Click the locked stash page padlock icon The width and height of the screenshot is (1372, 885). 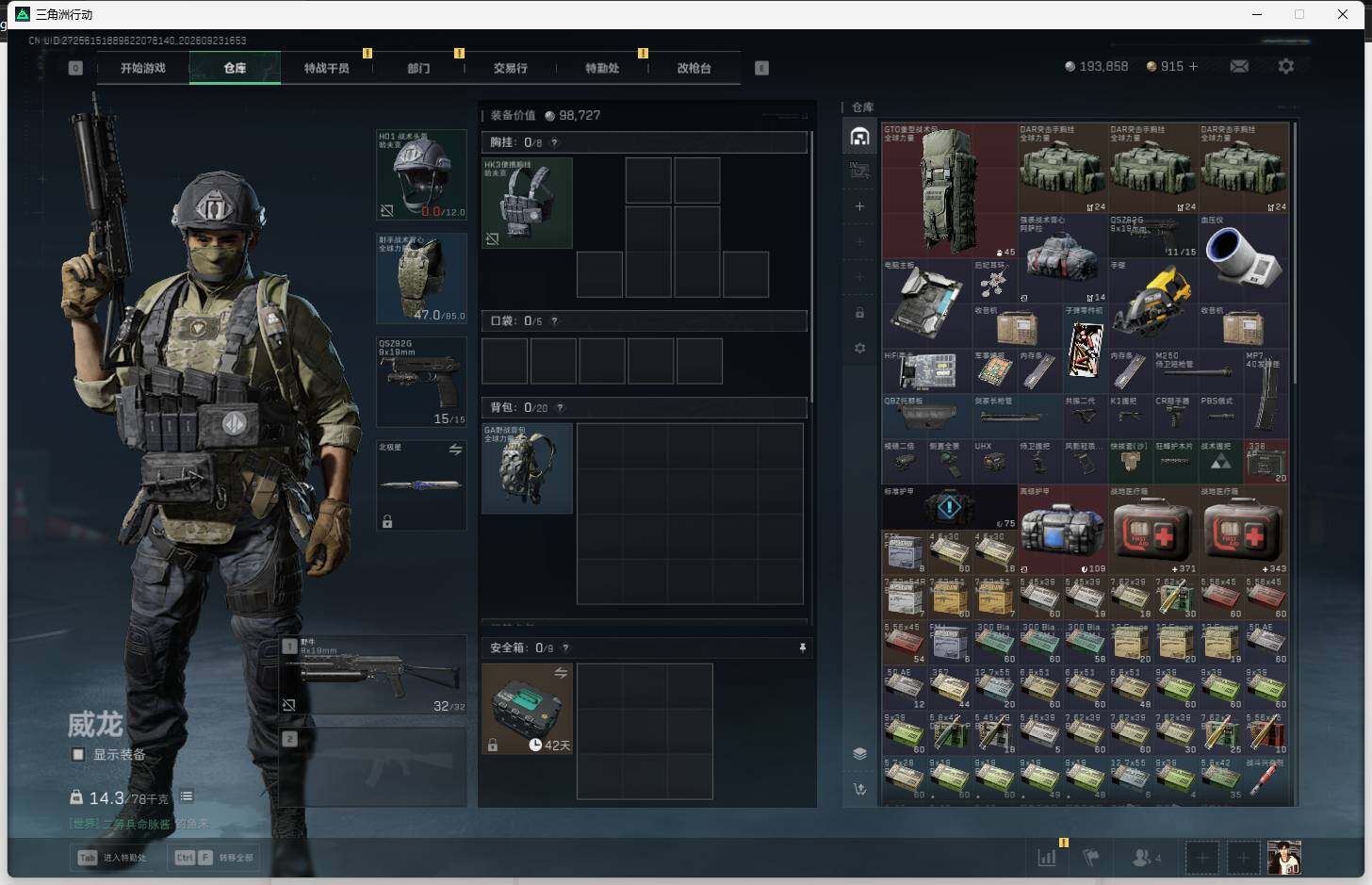click(x=859, y=312)
